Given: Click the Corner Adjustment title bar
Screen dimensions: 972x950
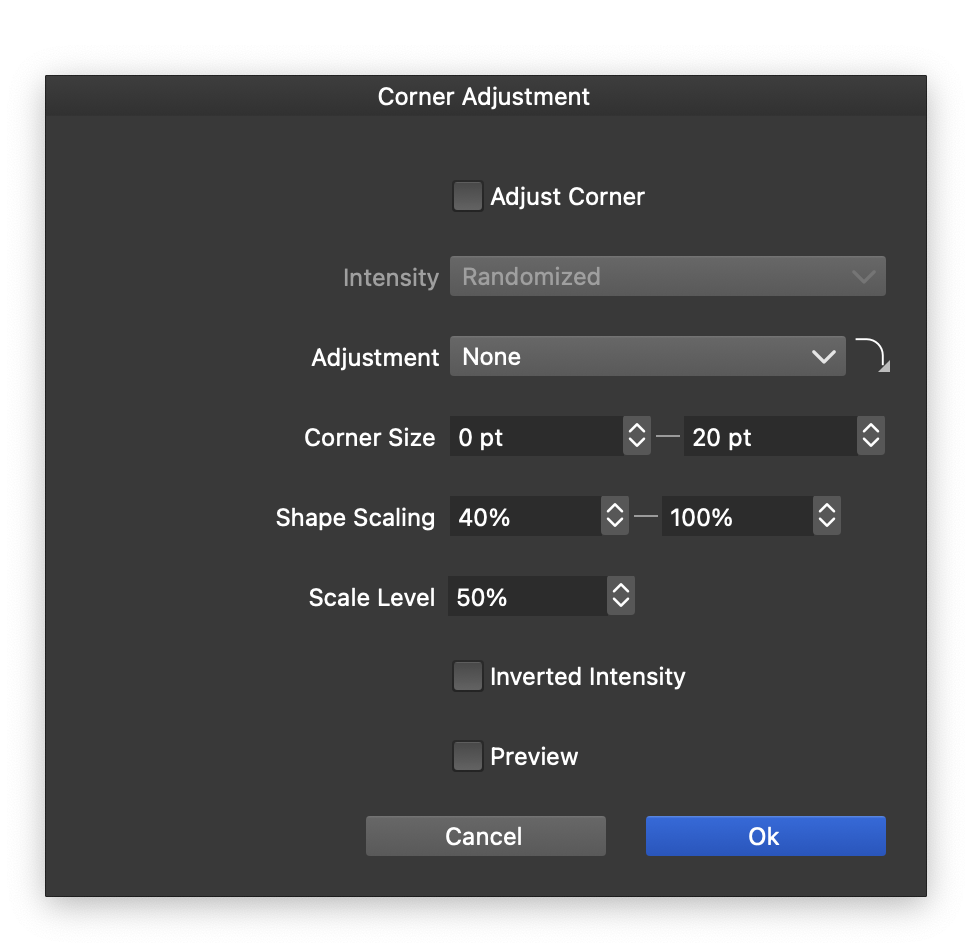Looking at the screenshot, I should [485, 97].
